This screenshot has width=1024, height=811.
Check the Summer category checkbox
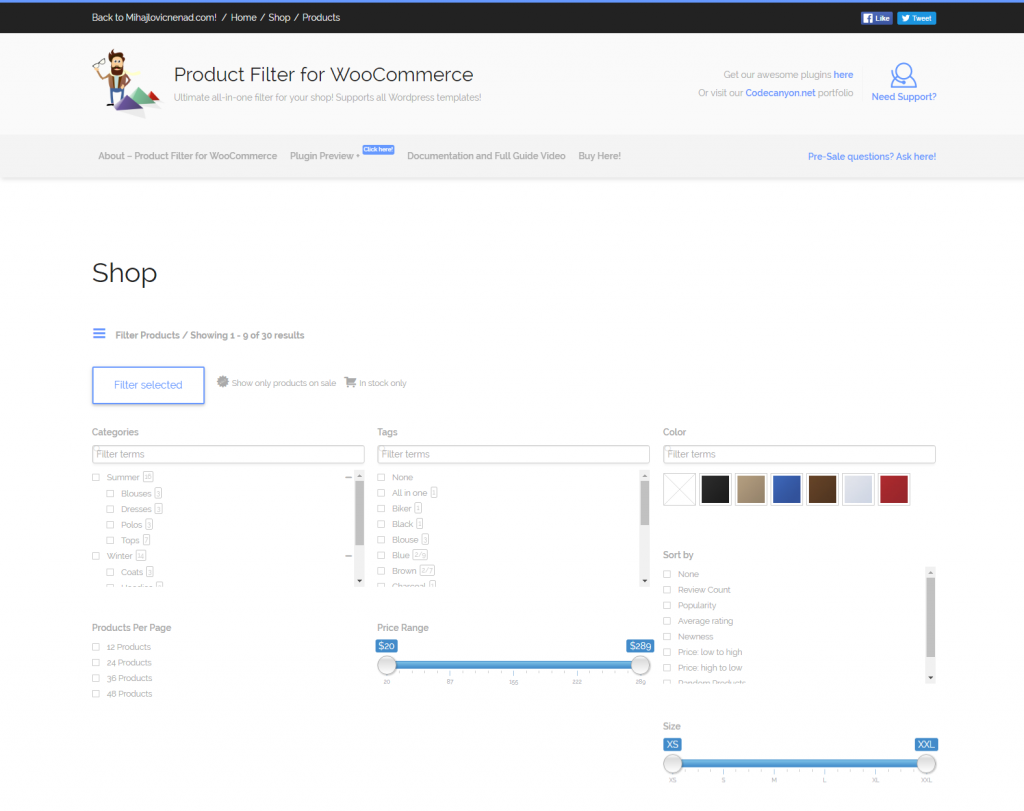click(x=96, y=477)
